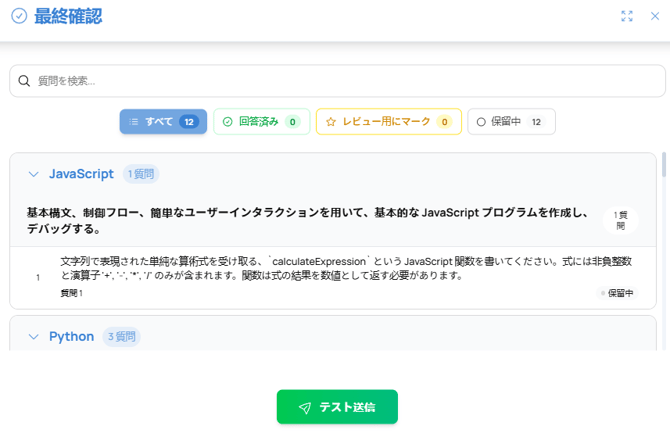Click the fullscreen expand icon in header
Viewport: 670px width, 433px height.
click(x=627, y=16)
